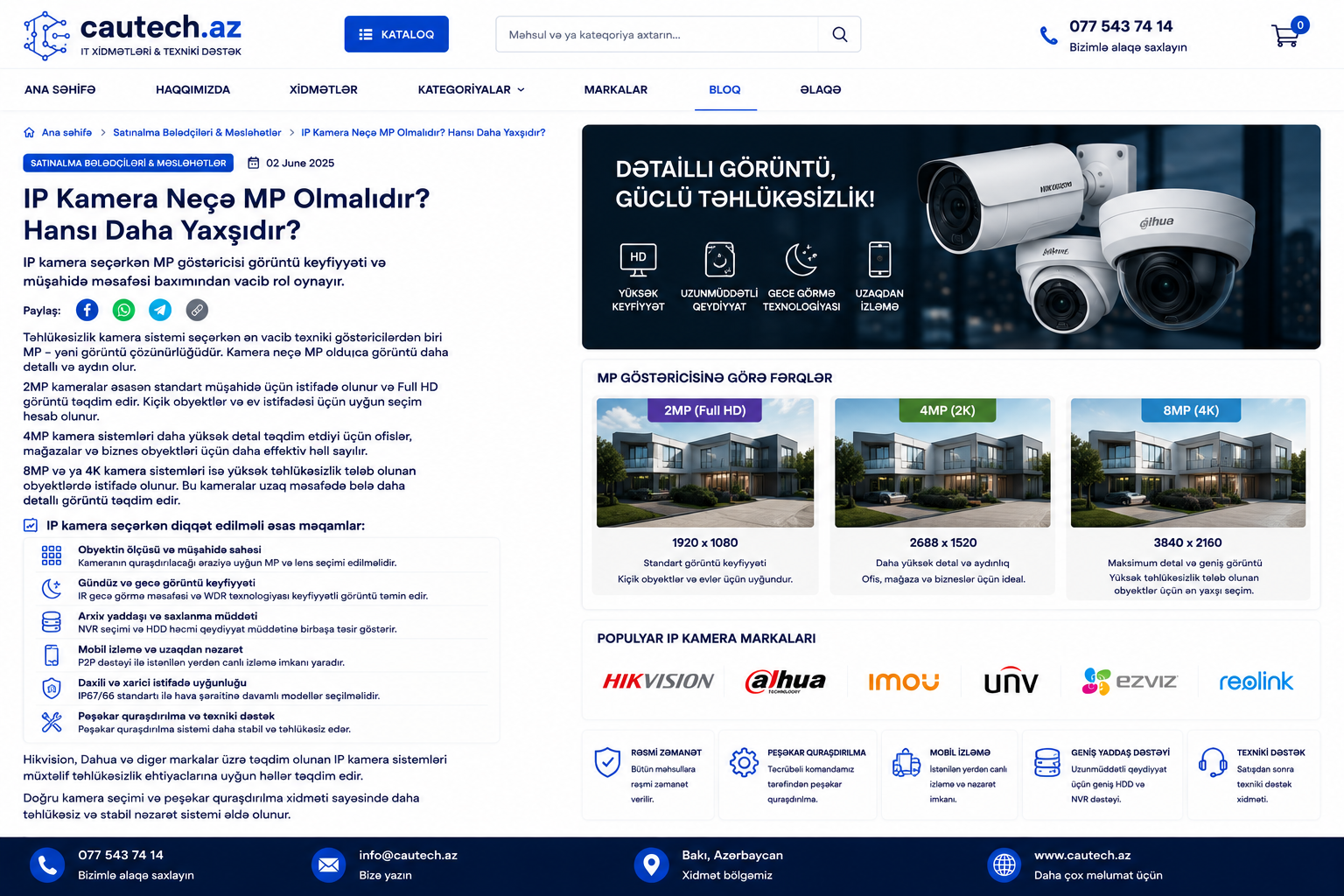This screenshot has height=896, width=1344.
Task: Open the KATALOQ catalog button
Action: coord(396,34)
